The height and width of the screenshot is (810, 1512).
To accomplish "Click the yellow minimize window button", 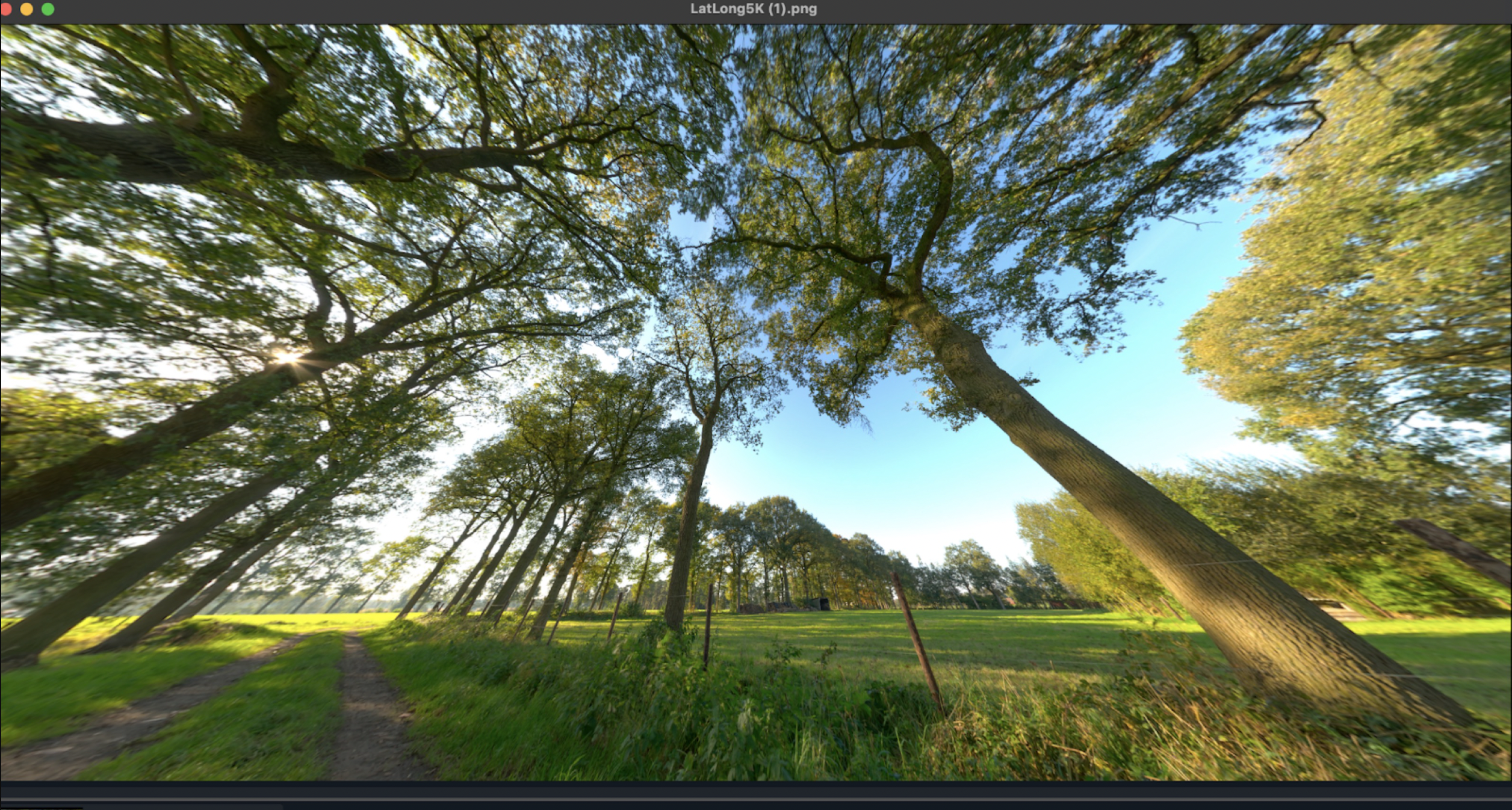I will pyautogui.click(x=26, y=9).
